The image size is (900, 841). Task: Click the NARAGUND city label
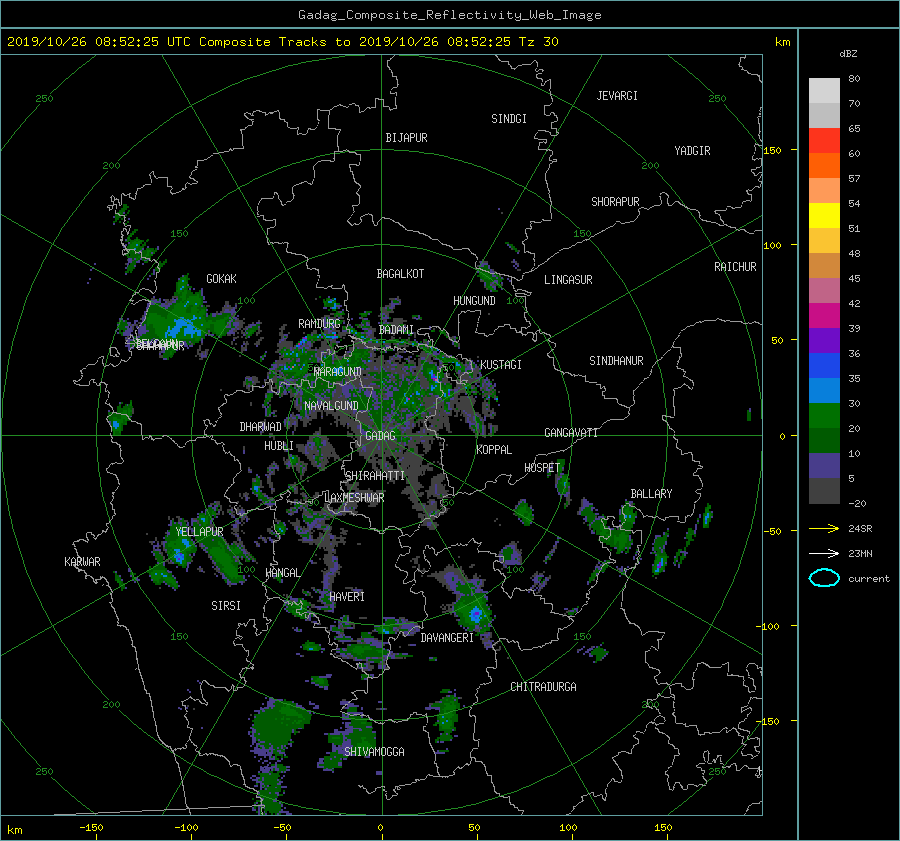(338, 372)
